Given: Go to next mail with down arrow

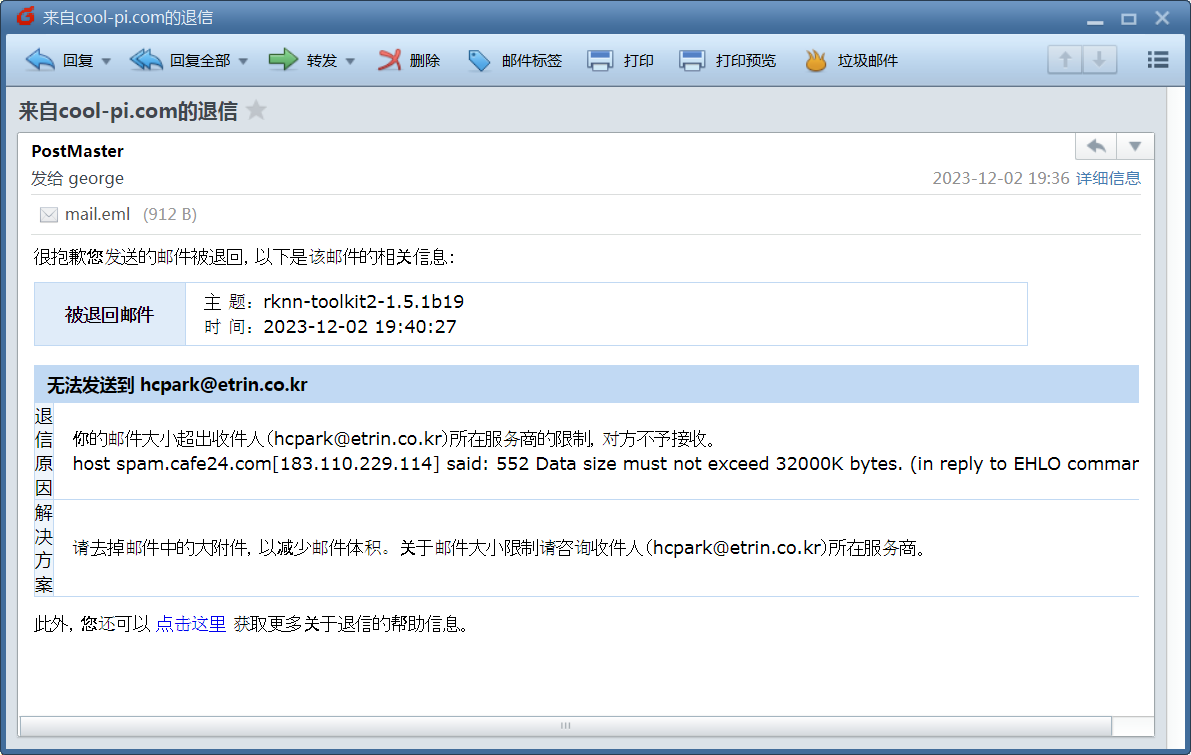Looking at the screenshot, I should point(1099,59).
